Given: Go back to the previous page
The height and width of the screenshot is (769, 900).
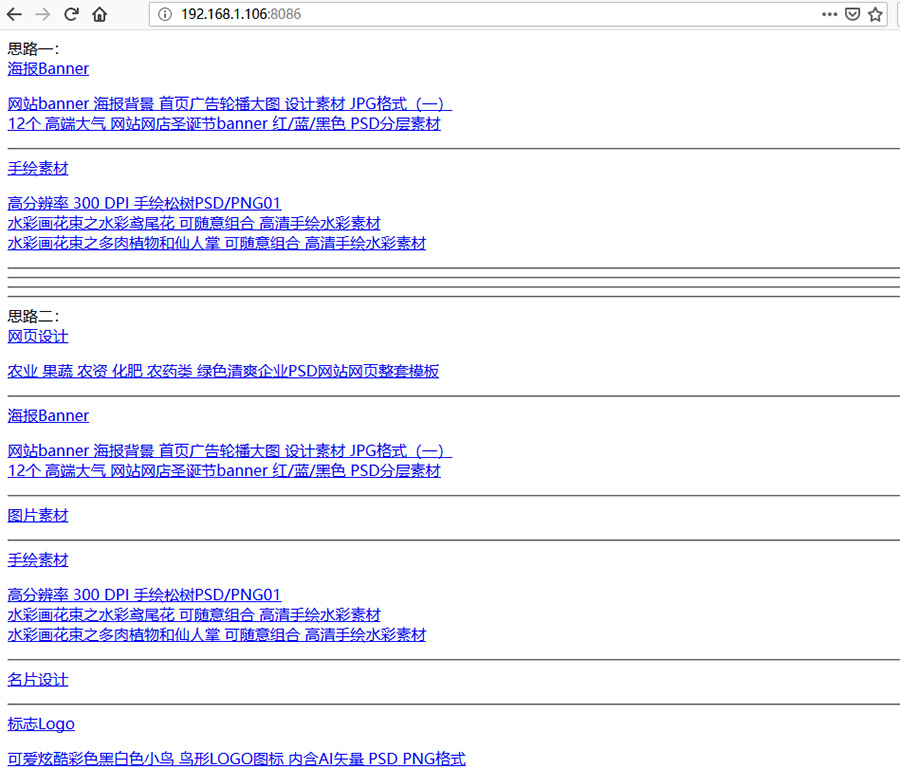Looking at the screenshot, I should (14, 14).
